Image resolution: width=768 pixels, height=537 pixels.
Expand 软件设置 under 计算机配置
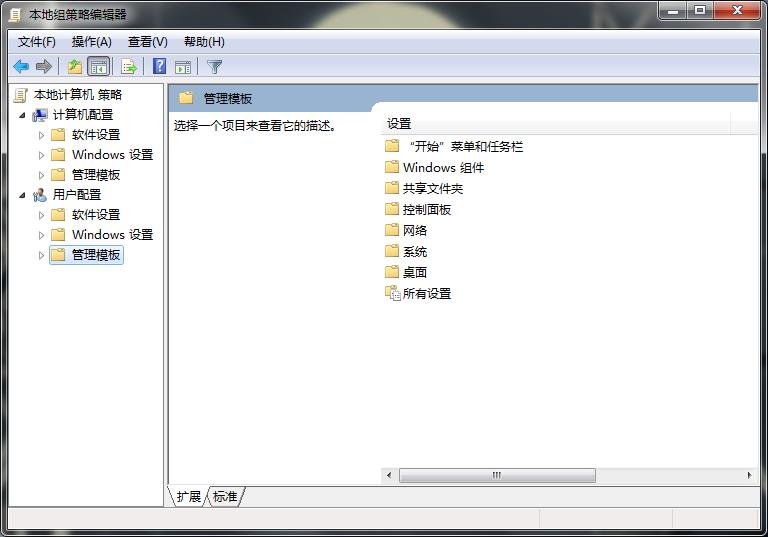tap(42, 135)
